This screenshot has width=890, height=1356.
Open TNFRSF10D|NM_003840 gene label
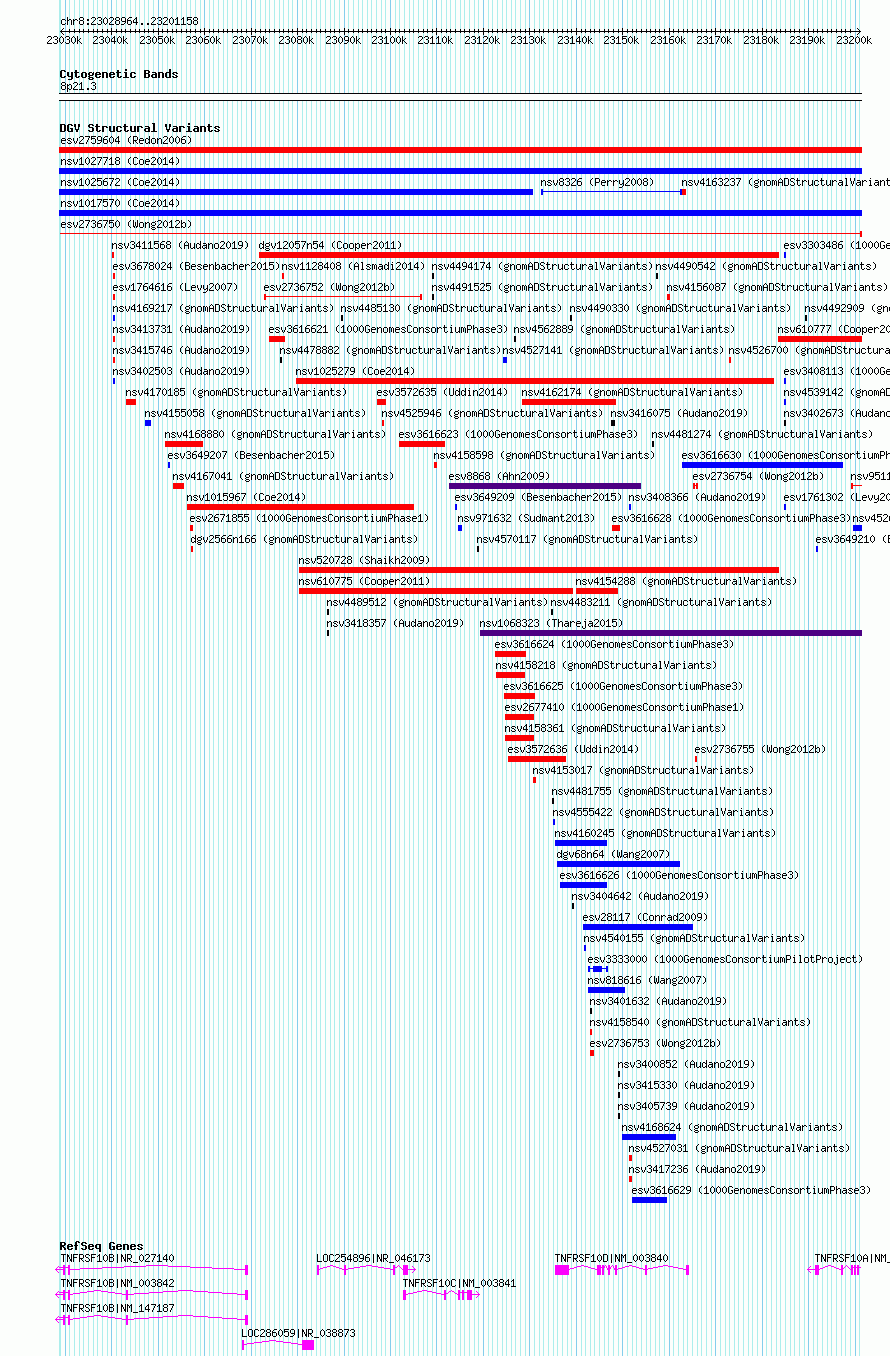(612, 1258)
